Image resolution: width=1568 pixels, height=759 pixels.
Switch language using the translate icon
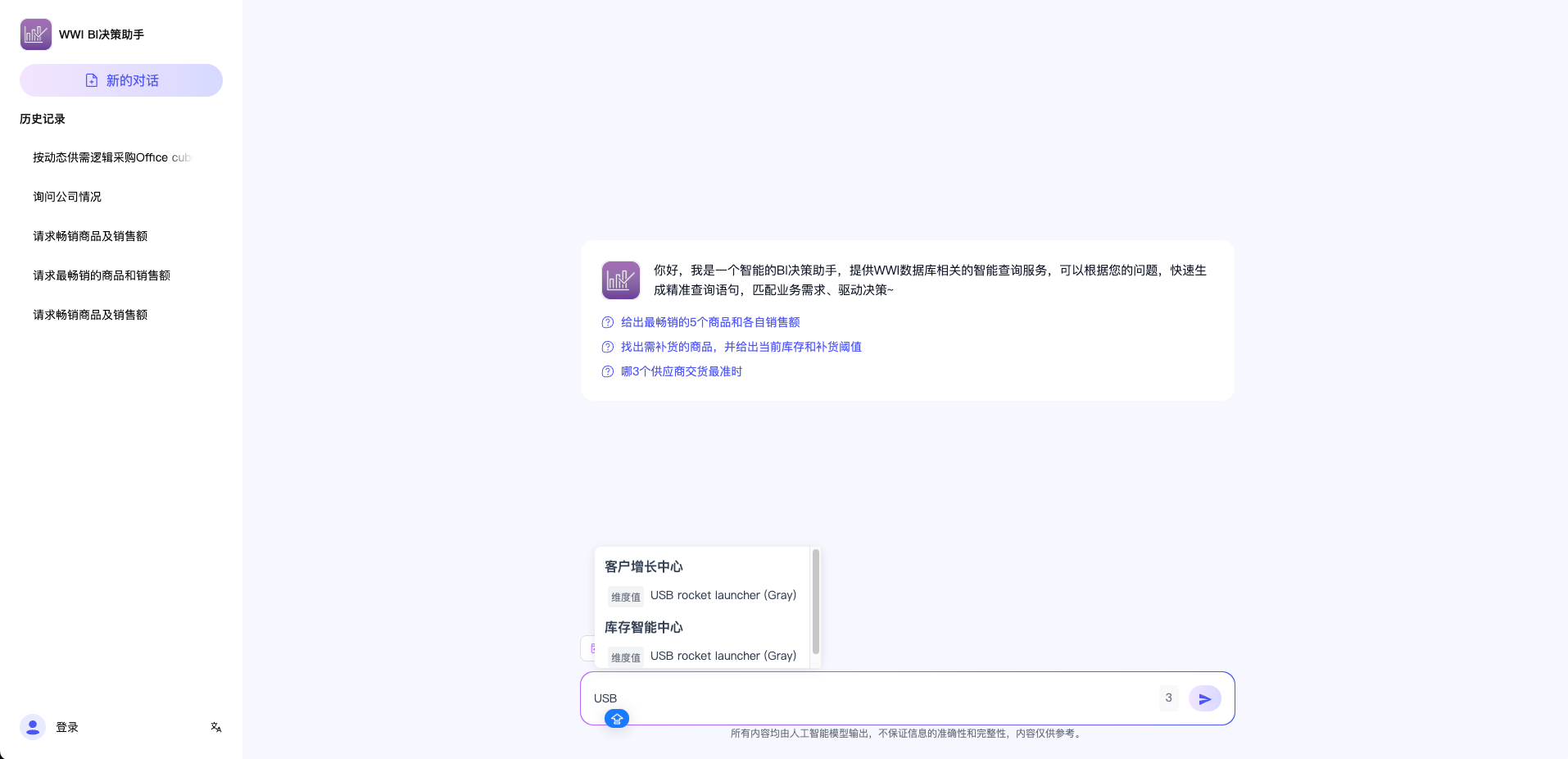click(216, 727)
